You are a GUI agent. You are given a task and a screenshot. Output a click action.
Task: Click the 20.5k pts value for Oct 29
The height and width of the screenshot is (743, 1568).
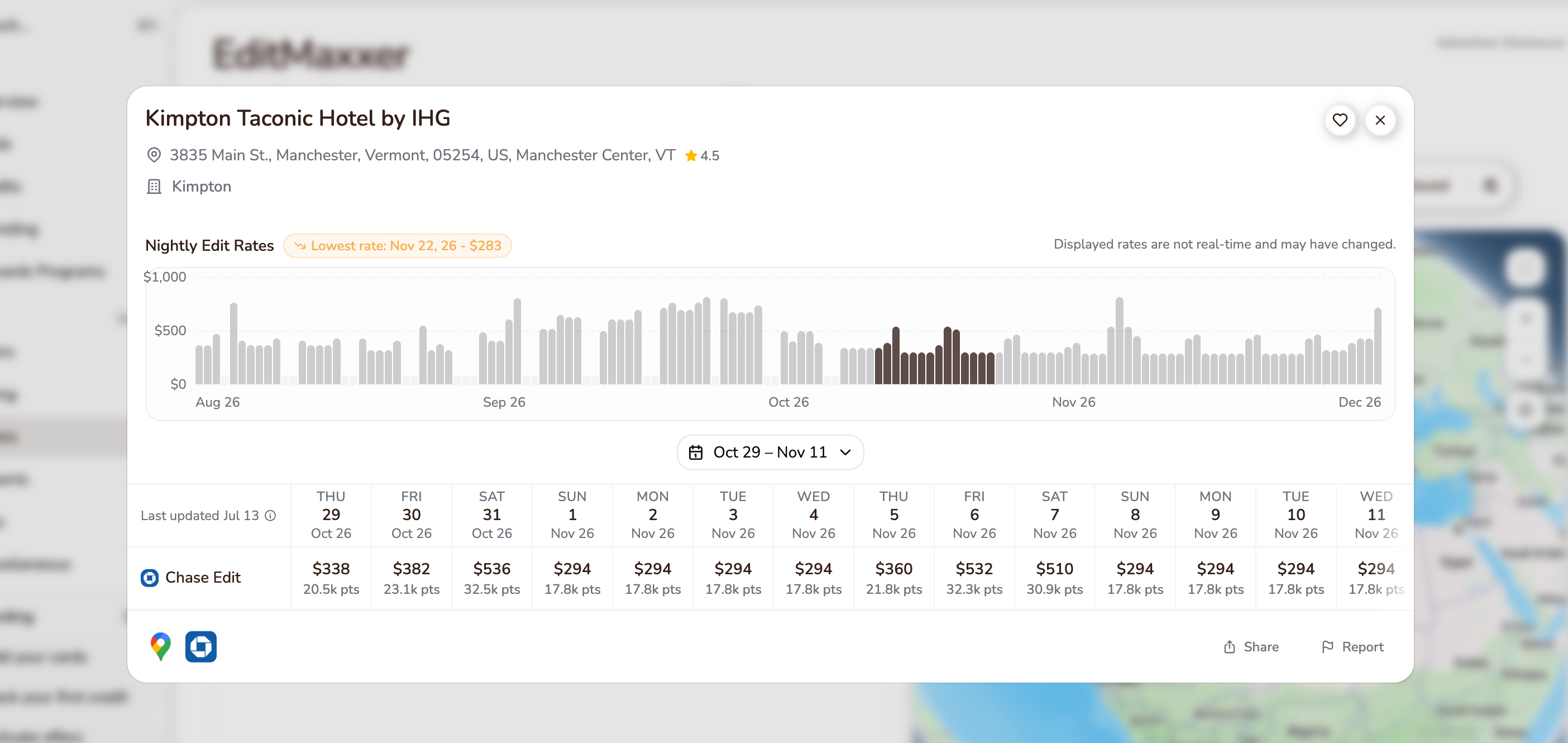click(331, 589)
